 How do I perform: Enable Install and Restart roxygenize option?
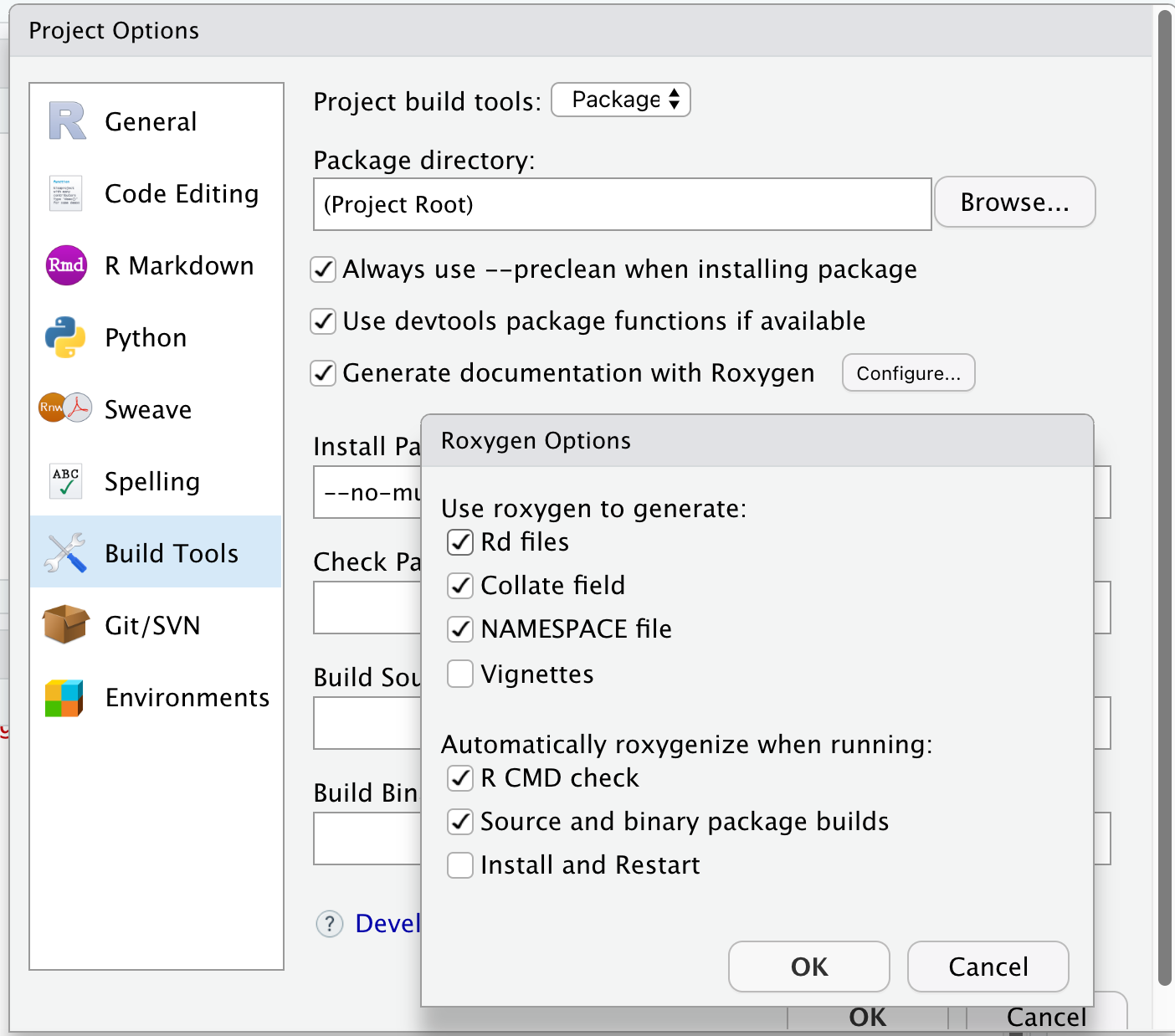coord(460,864)
